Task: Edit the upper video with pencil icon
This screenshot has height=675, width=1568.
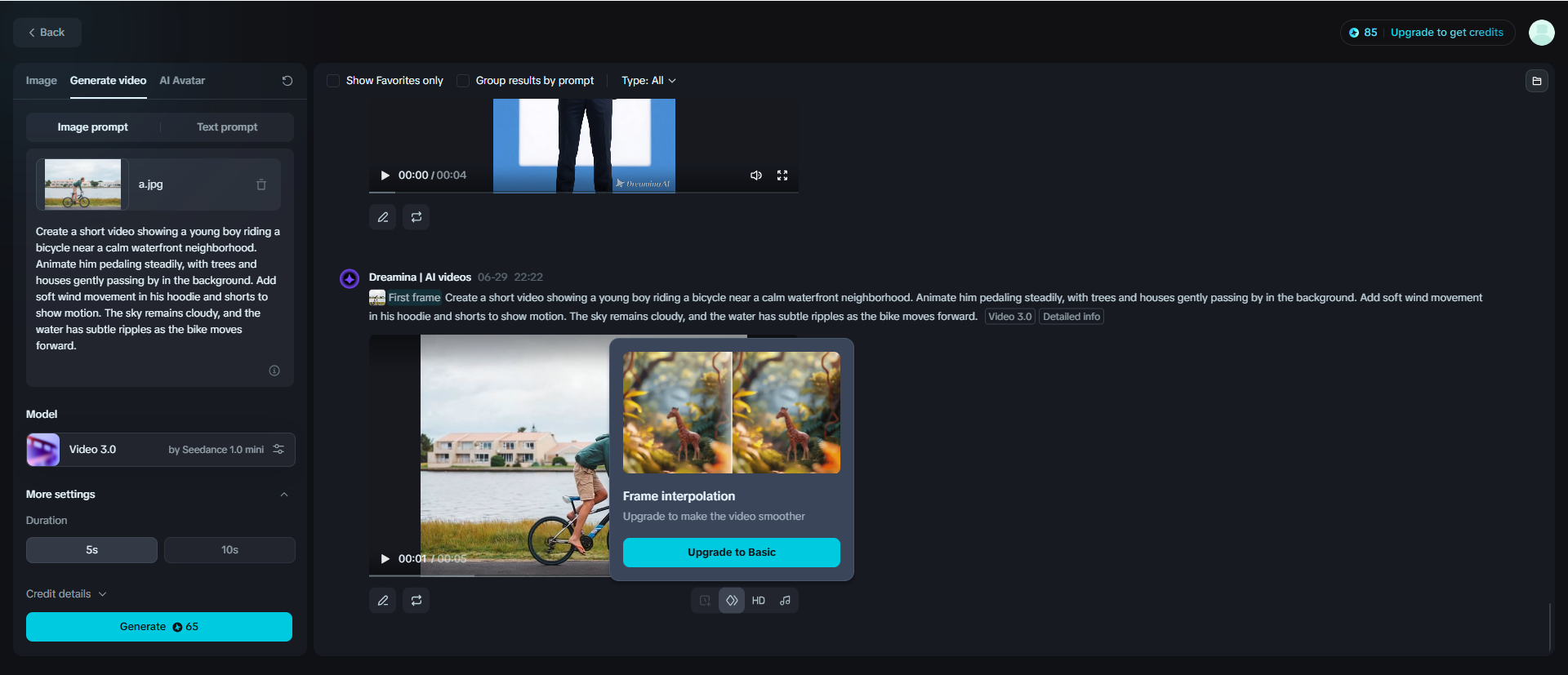Action: coord(383,217)
